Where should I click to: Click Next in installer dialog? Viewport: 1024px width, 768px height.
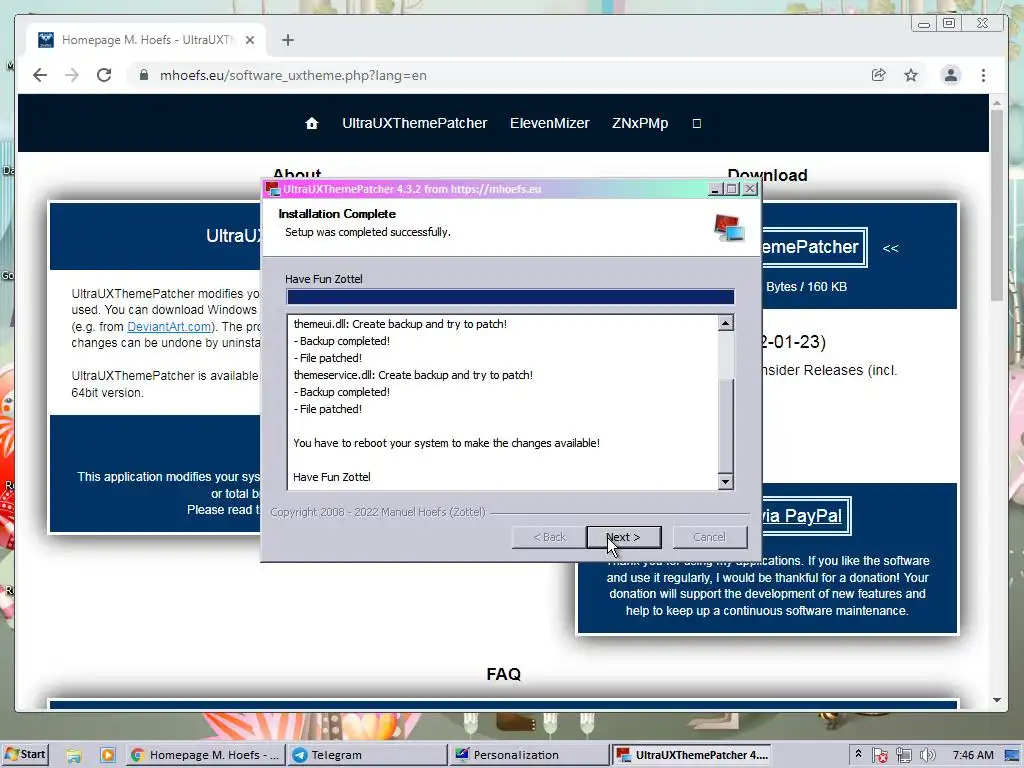(x=624, y=537)
